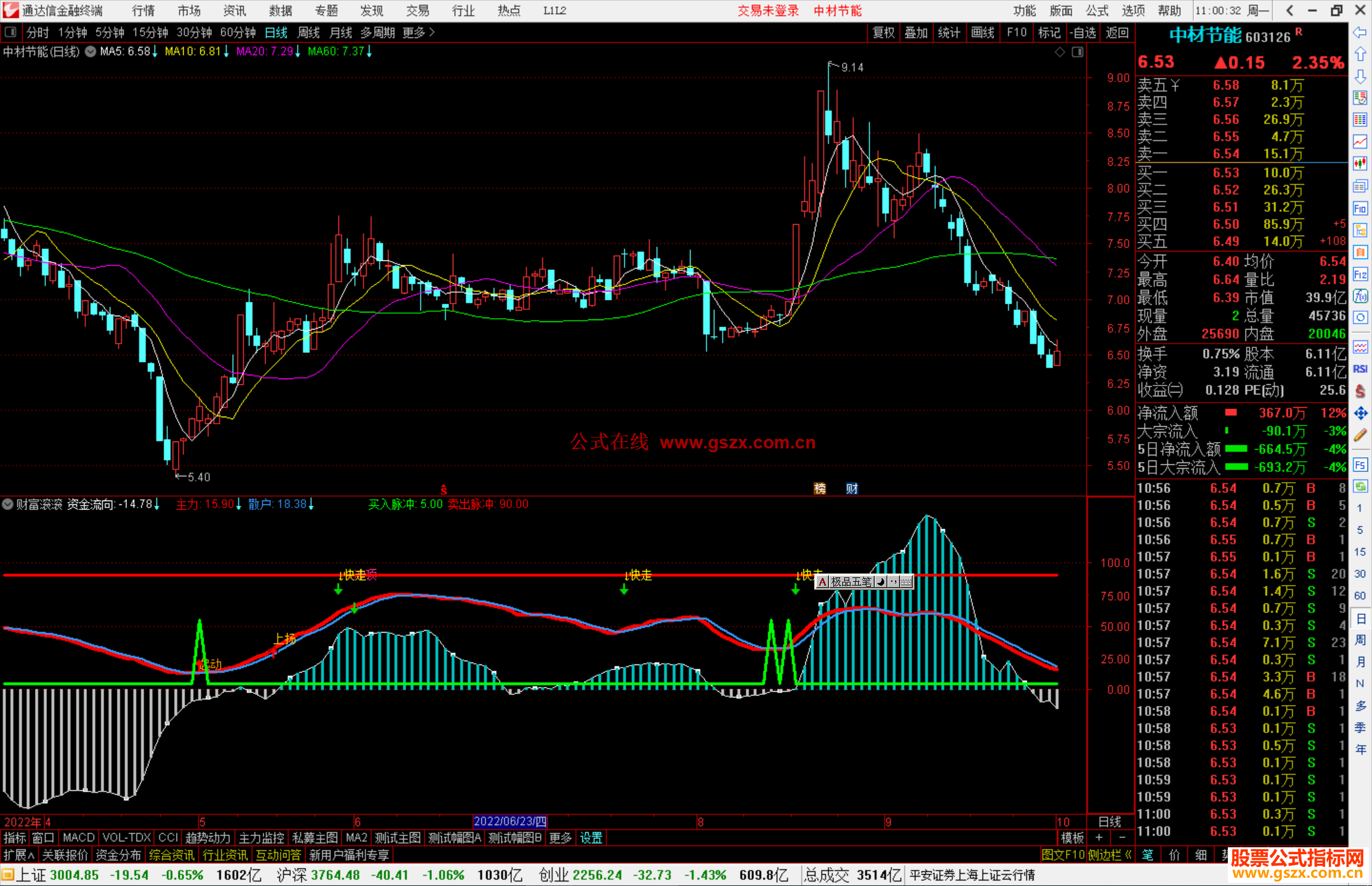1372x886 pixels.
Task: Click the wavy lines indicator sidebar icon
Action: 1360,347
